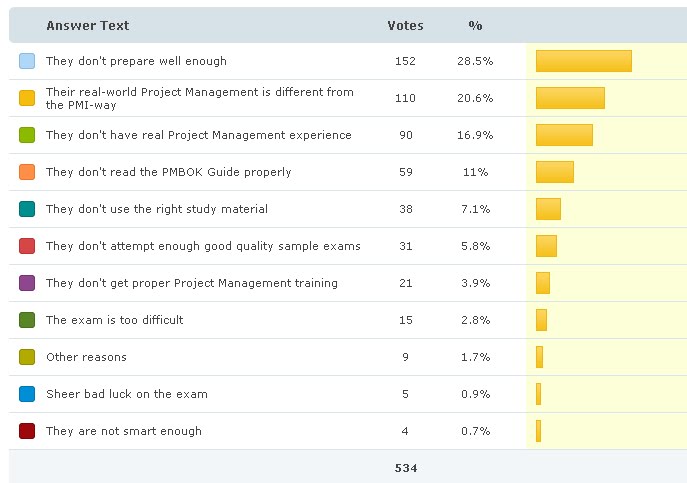Sort by the 'Votes' column header

tap(405, 26)
